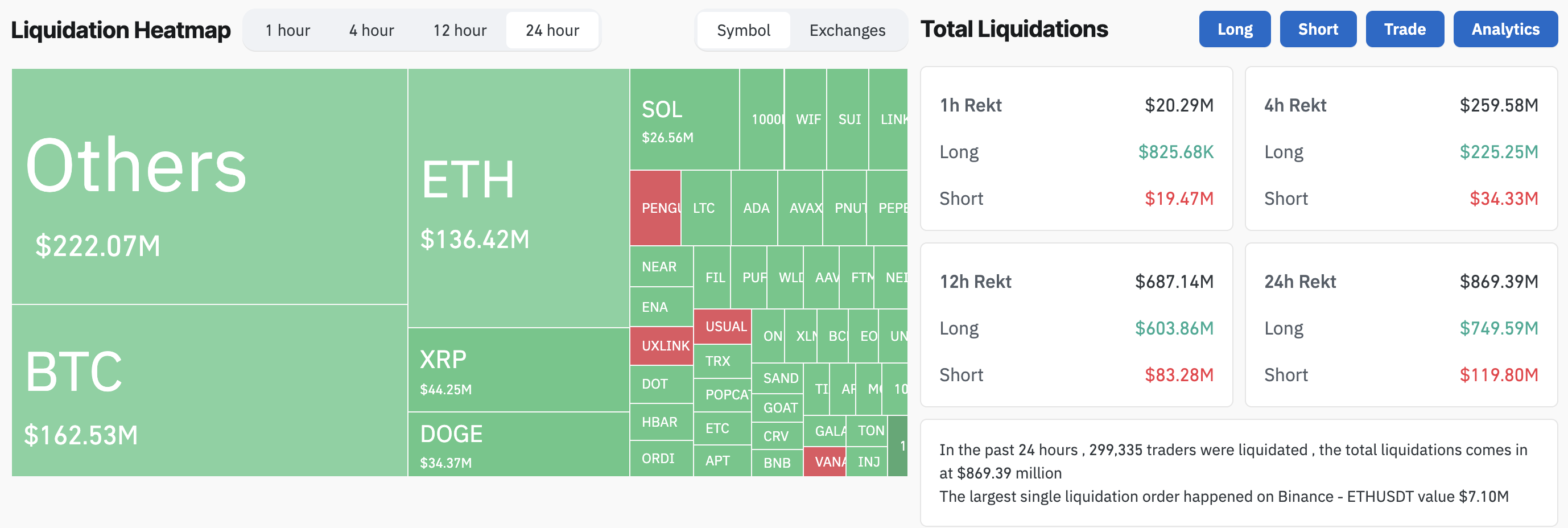Toggle heatmap view to Symbol
This screenshot has width=1568, height=528.
(743, 30)
